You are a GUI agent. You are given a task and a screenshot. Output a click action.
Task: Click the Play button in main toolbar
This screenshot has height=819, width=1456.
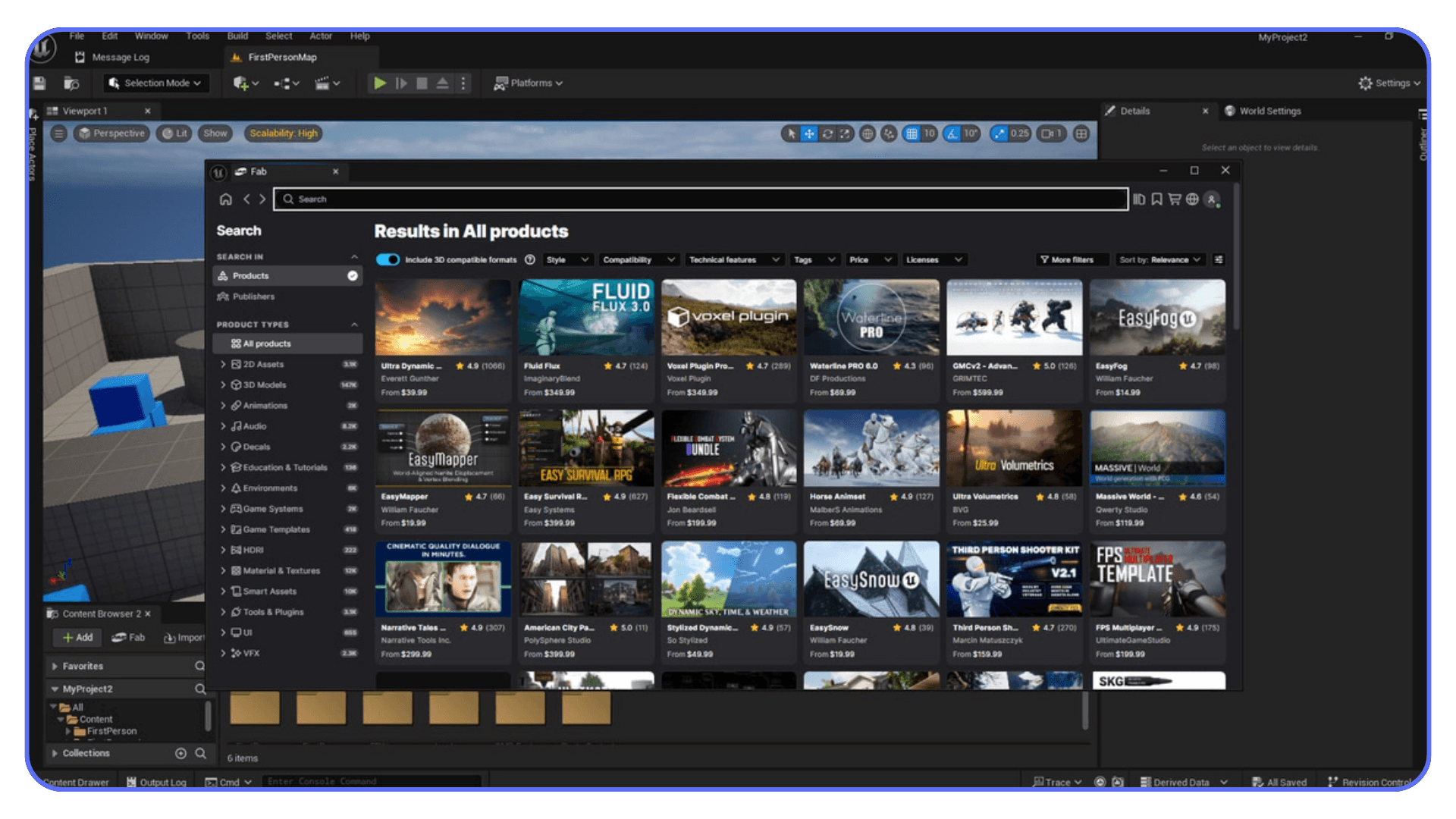point(380,83)
